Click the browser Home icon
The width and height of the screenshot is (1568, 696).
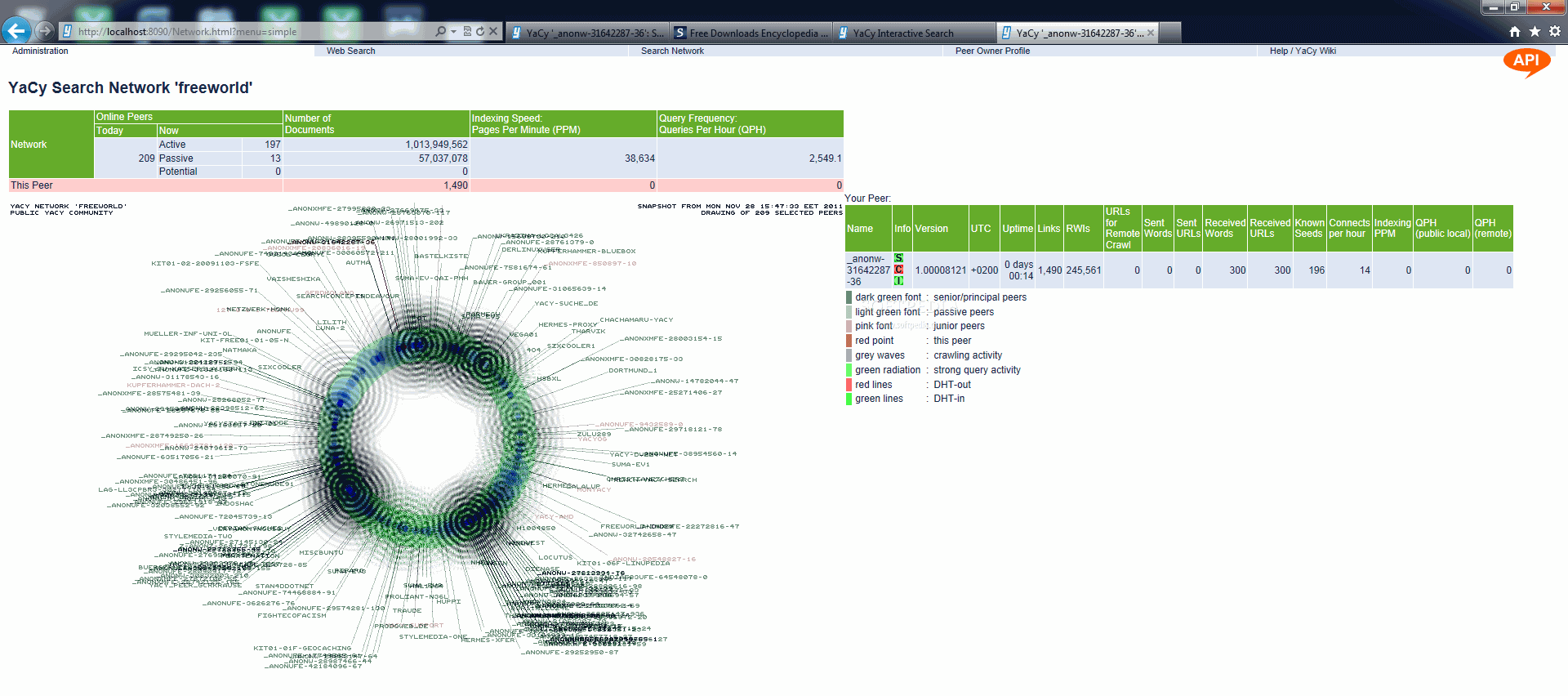[1515, 32]
